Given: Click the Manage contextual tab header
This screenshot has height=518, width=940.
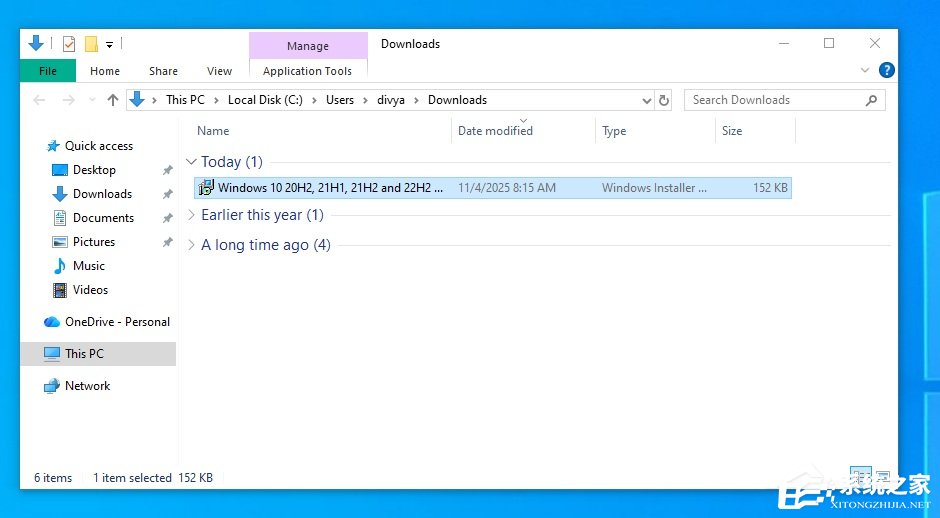Looking at the screenshot, I should (x=308, y=46).
